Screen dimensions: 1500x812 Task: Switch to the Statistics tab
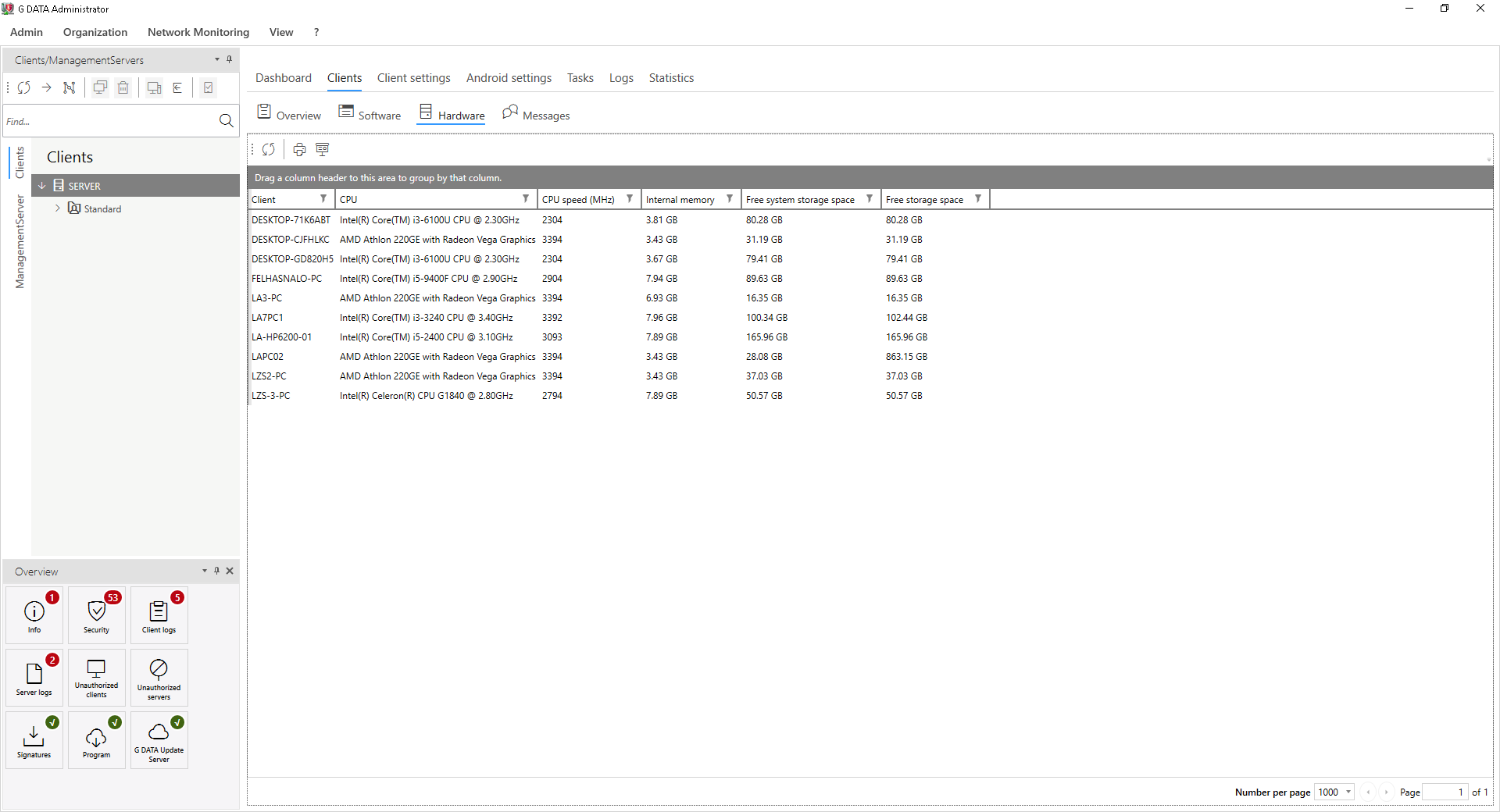pyautogui.click(x=671, y=78)
